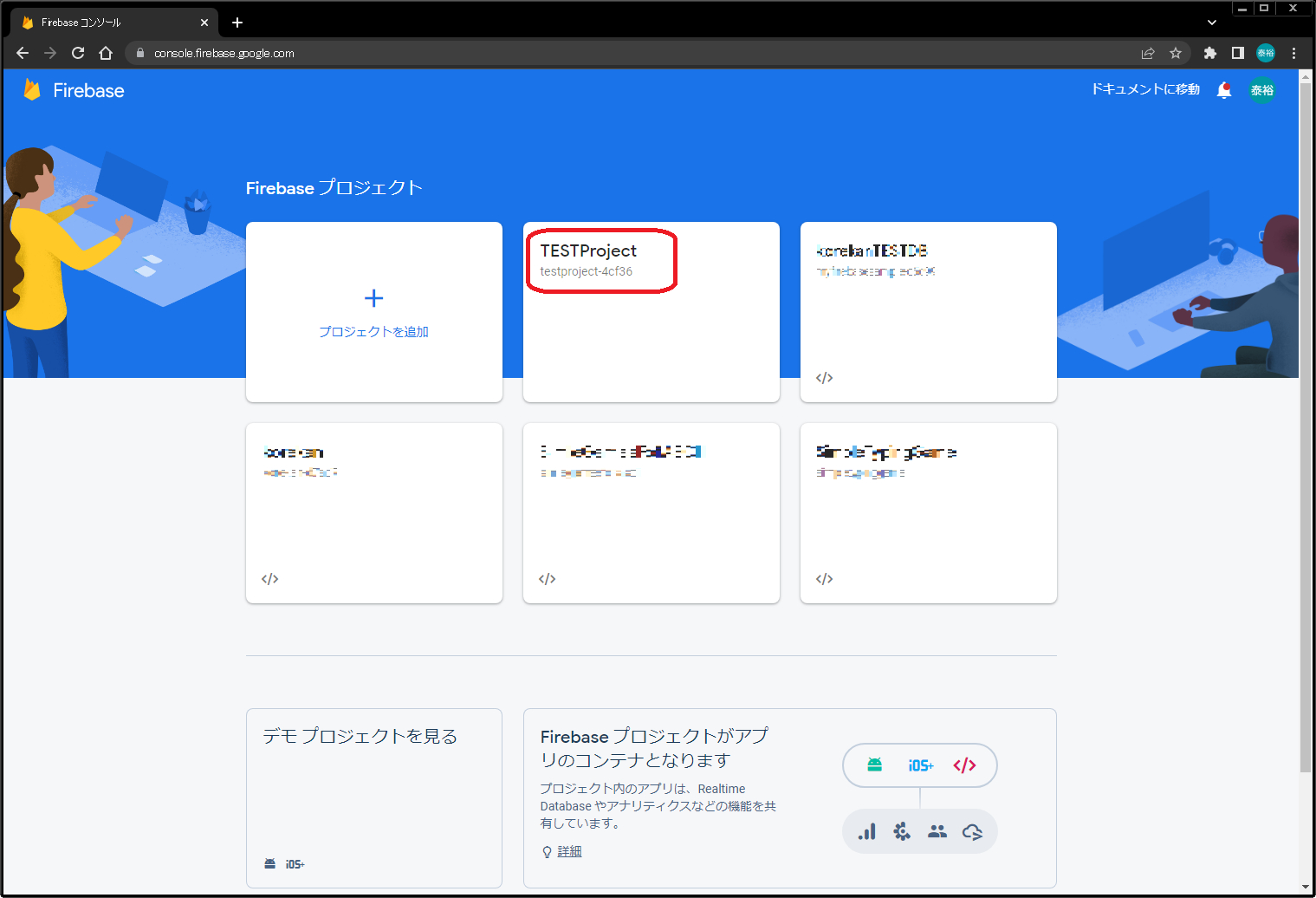
Task: Click the iOS+ icon in demo project card
Action: [x=295, y=864]
